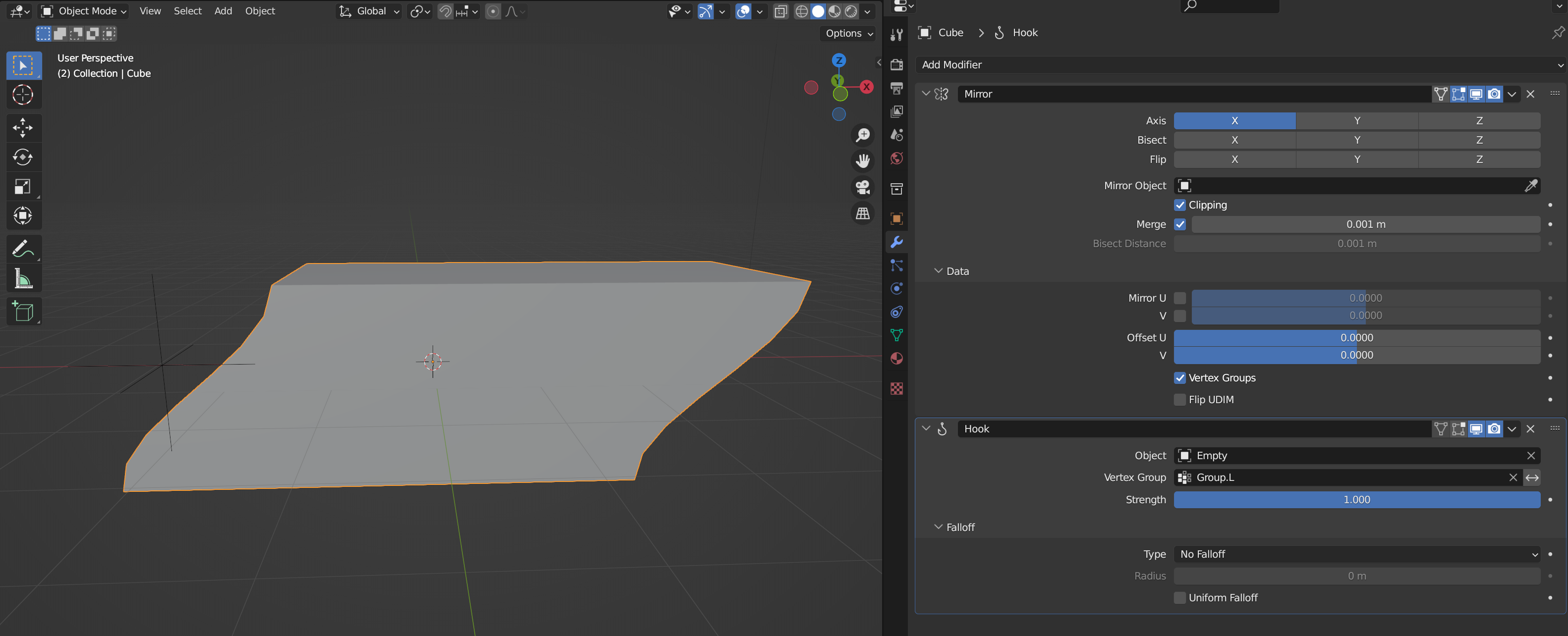Image resolution: width=1568 pixels, height=636 pixels.
Task: Toggle the Merge checkbox
Action: click(1179, 224)
